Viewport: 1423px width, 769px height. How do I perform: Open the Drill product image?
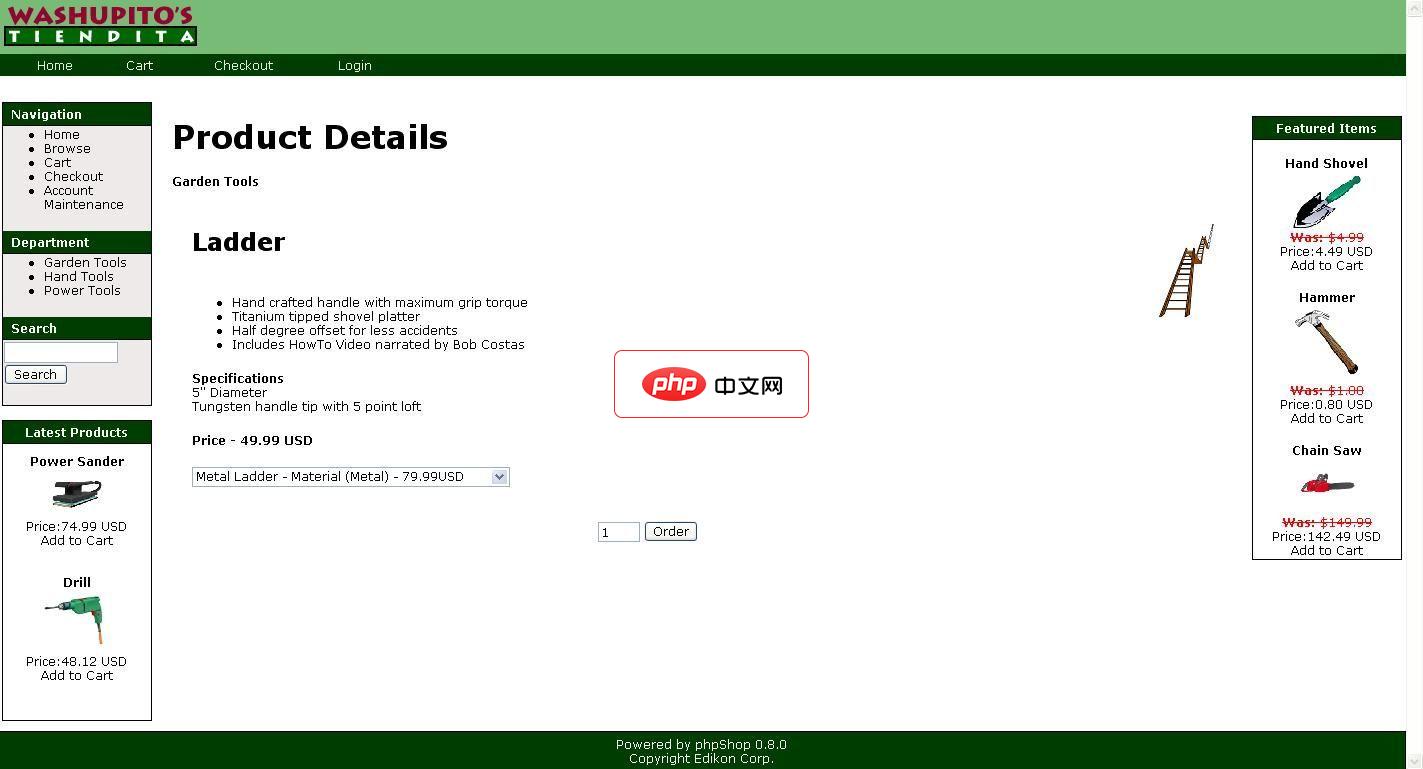tap(76, 619)
